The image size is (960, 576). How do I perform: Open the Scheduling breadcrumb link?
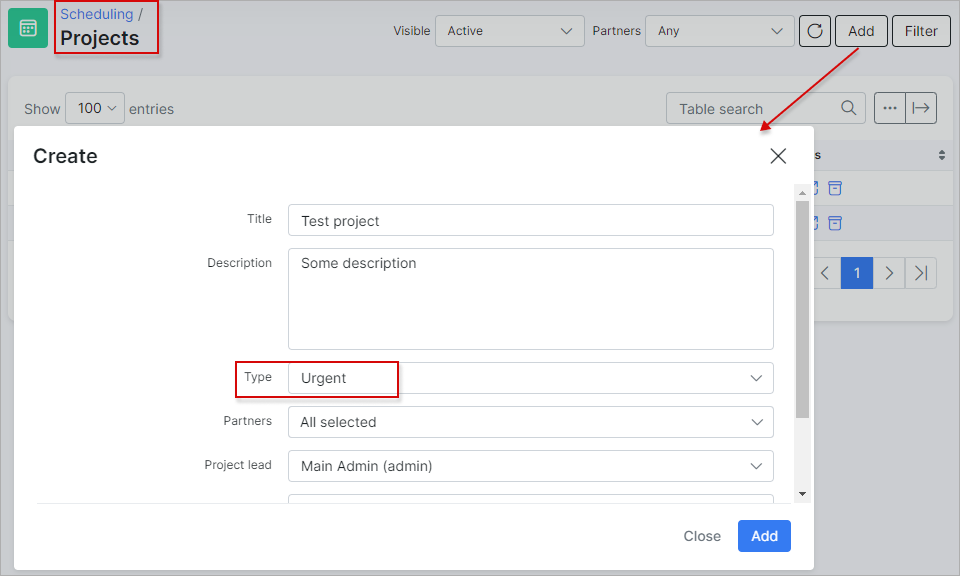point(97,14)
